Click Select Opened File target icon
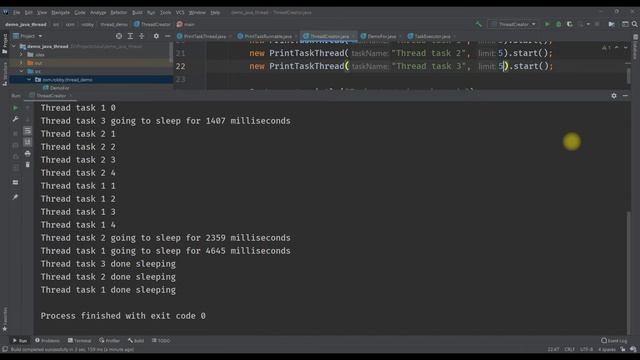Image resolution: width=640 pixels, height=360 pixels. [118, 36]
